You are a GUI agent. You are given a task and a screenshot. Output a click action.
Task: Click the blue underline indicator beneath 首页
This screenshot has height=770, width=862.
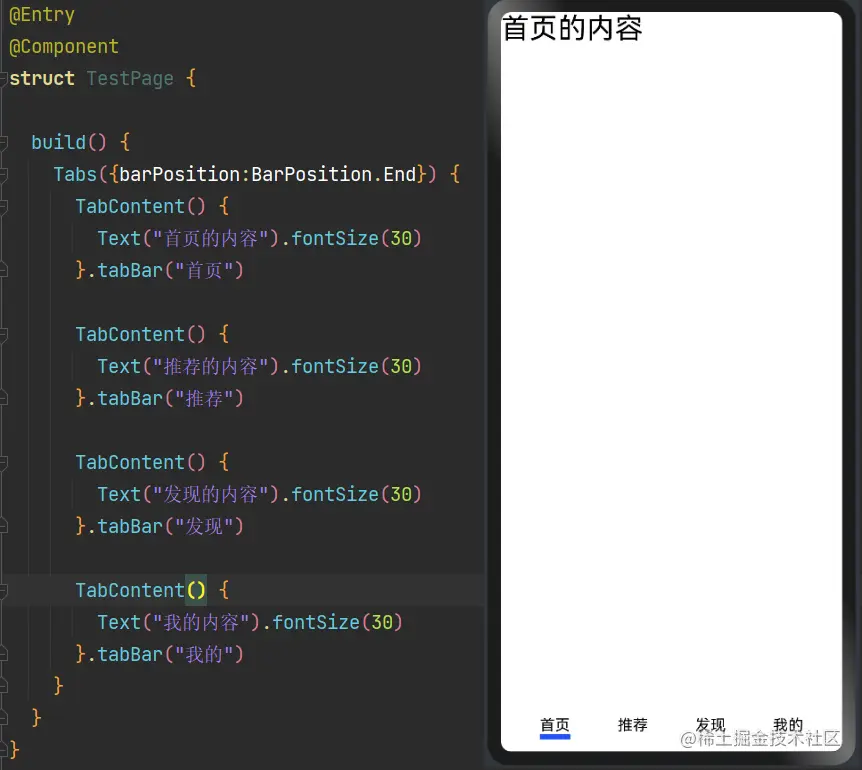click(x=554, y=737)
